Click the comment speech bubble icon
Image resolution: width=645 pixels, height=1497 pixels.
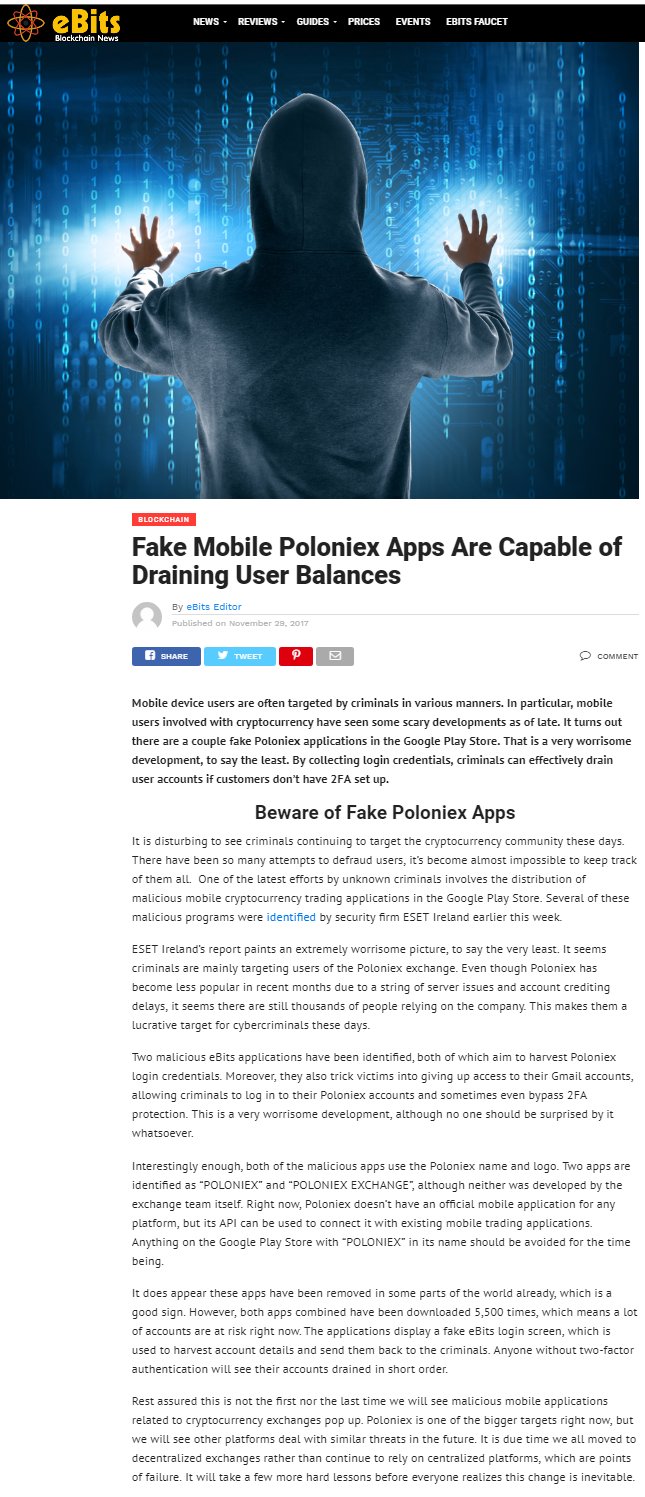click(585, 656)
